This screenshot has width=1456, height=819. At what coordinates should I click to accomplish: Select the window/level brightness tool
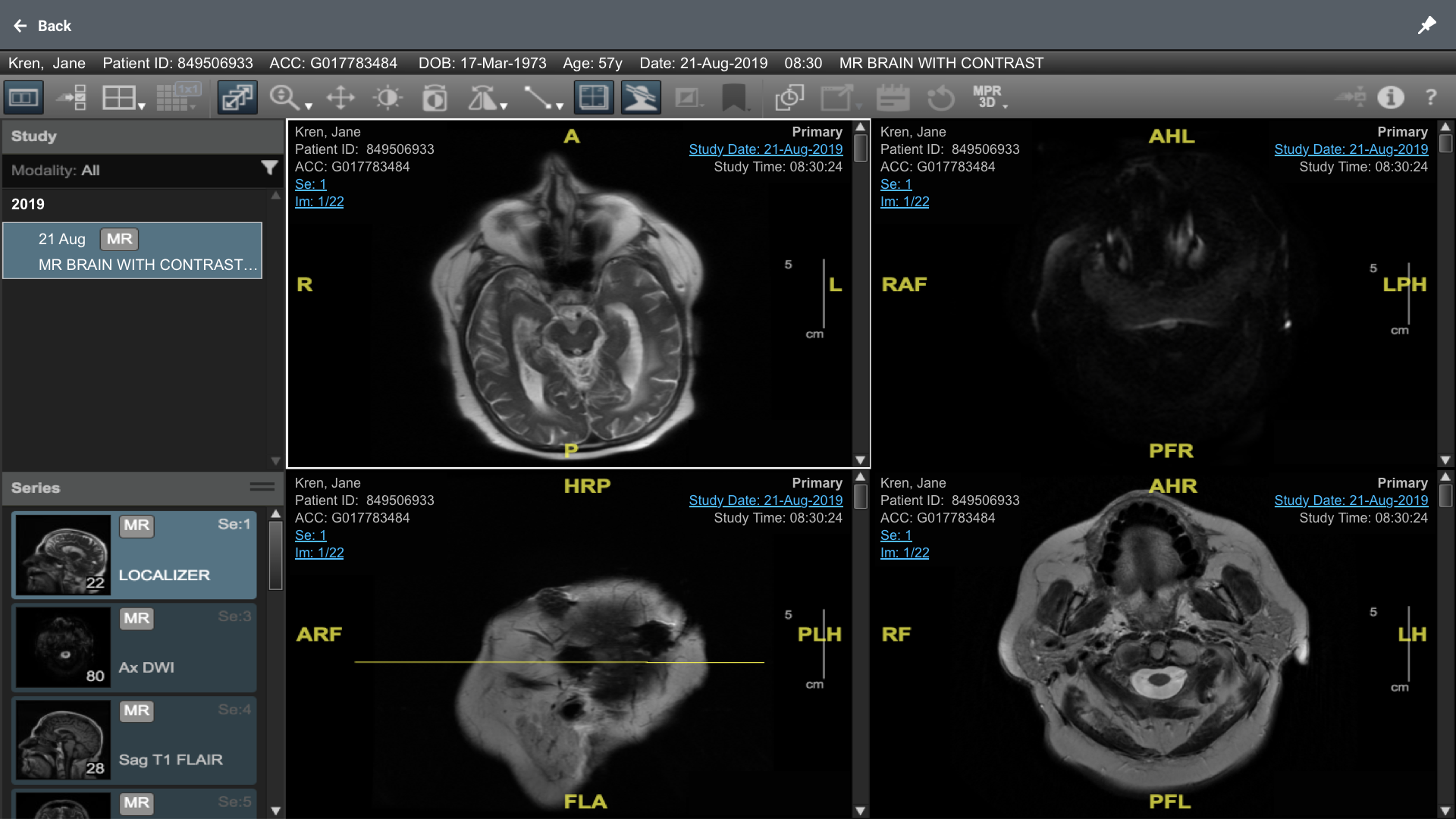pos(388,98)
